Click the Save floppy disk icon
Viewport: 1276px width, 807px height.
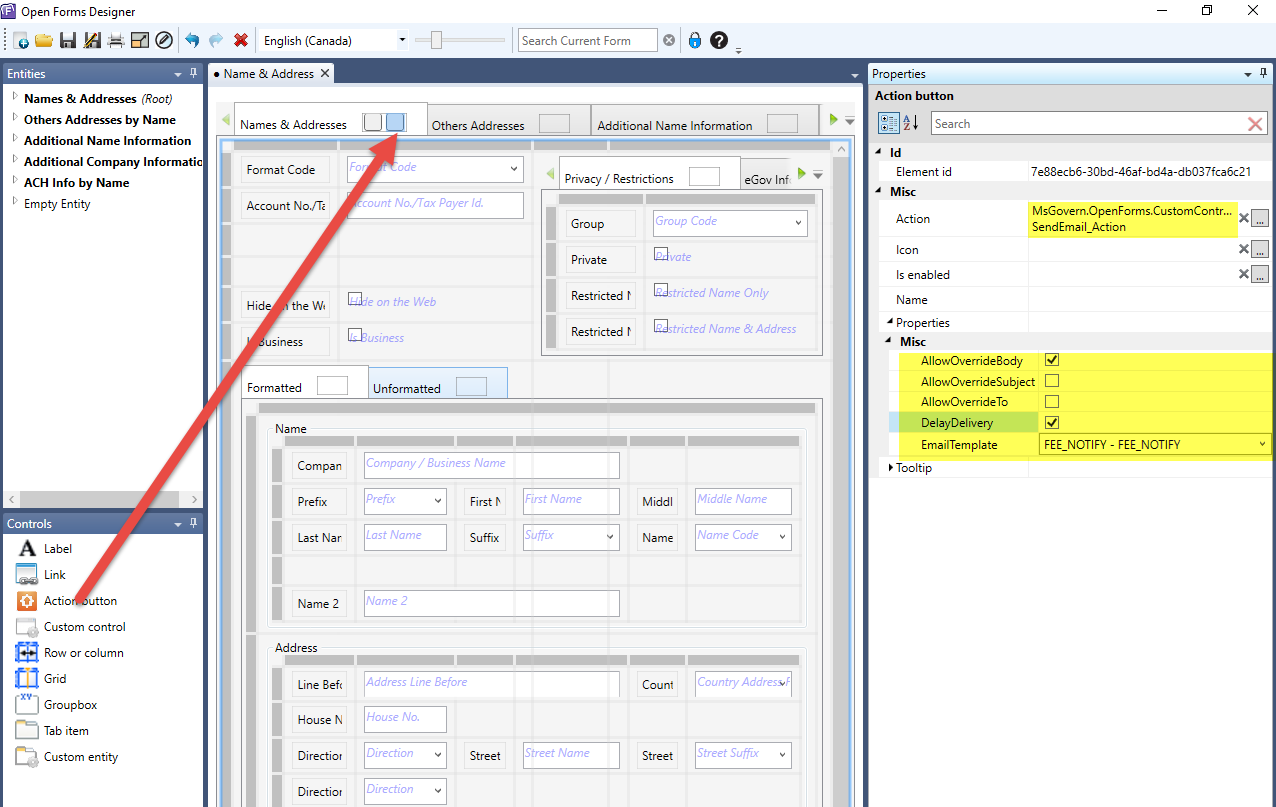[68, 41]
